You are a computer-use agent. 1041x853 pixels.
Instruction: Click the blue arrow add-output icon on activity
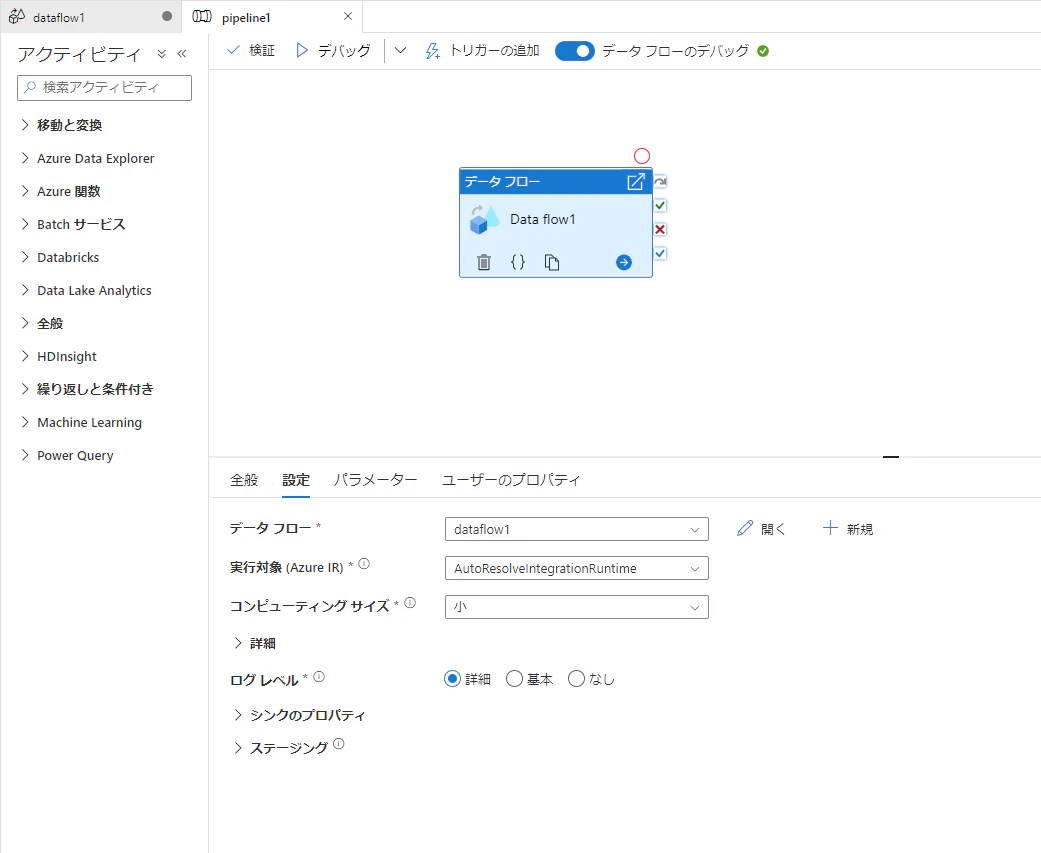(624, 262)
